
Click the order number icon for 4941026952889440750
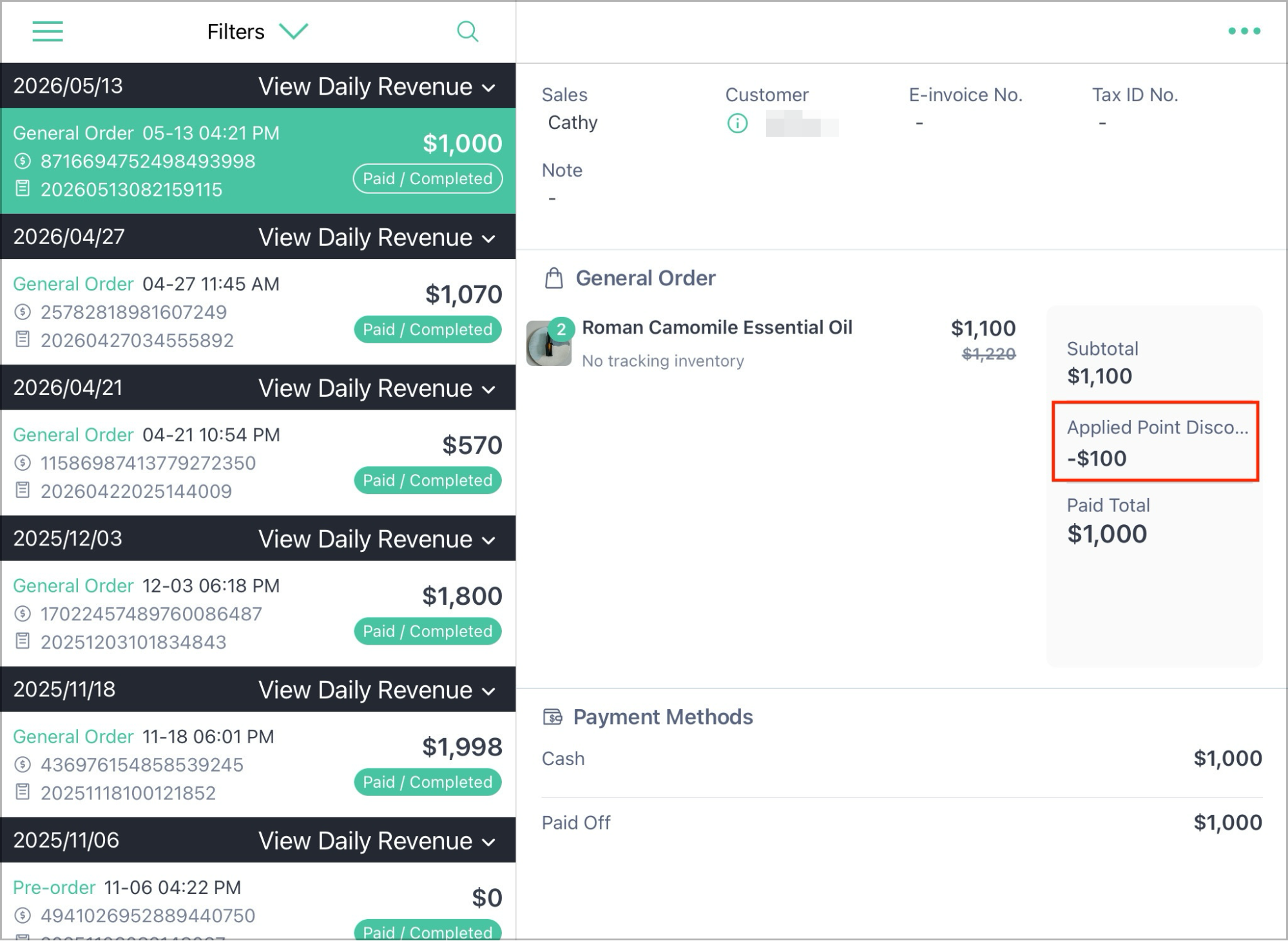pos(23,915)
